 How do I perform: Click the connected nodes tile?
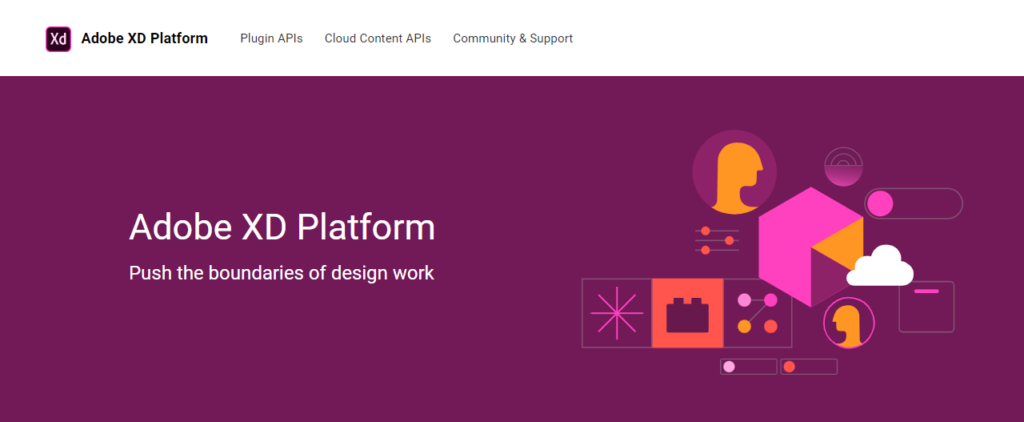coord(757,313)
